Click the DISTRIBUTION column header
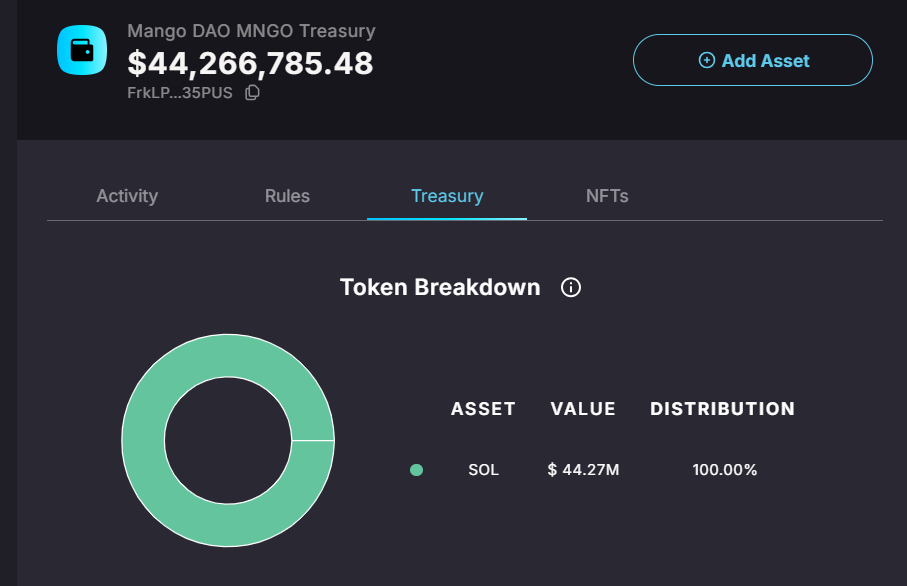Screen dimensions: 907x586 pyautogui.click(x=722, y=409)
